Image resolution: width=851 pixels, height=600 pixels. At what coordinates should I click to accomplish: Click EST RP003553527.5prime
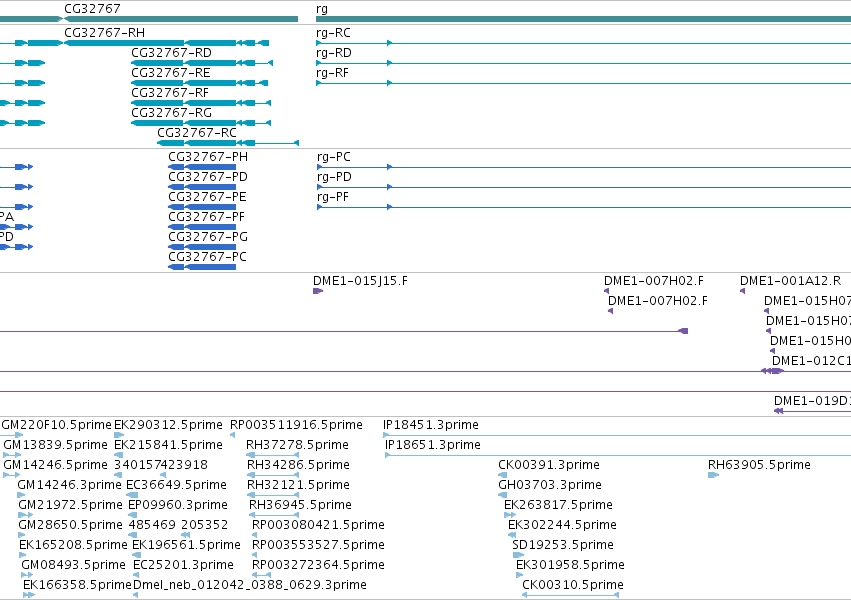(x=319, y=545)
